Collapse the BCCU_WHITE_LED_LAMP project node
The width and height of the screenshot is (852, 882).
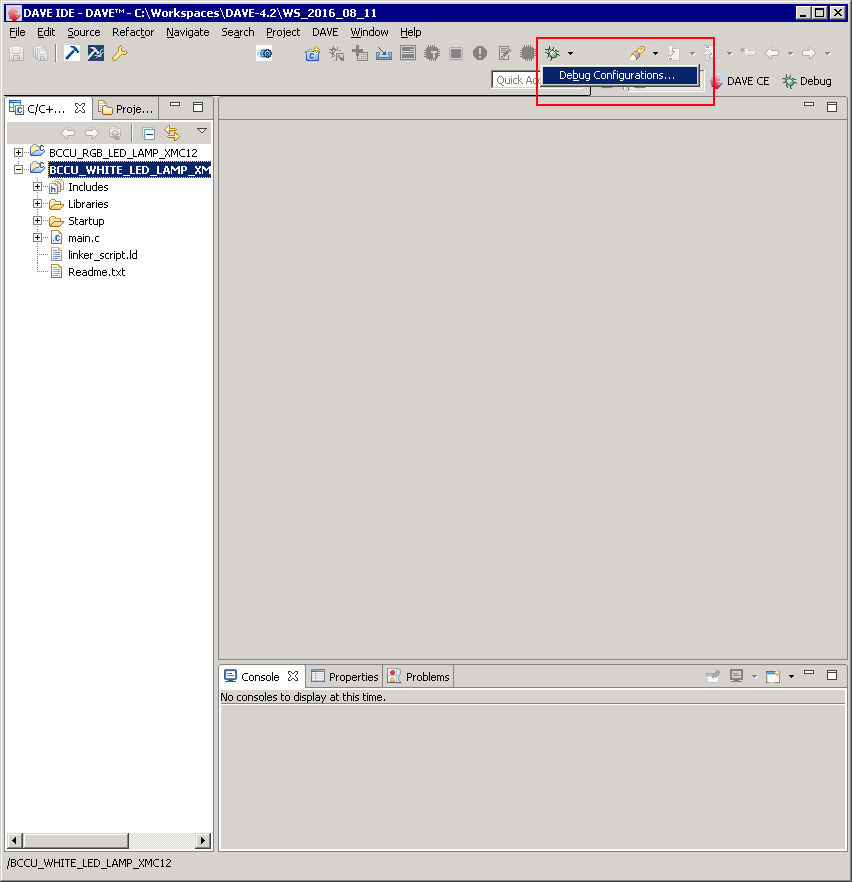[x=19, y=169]
